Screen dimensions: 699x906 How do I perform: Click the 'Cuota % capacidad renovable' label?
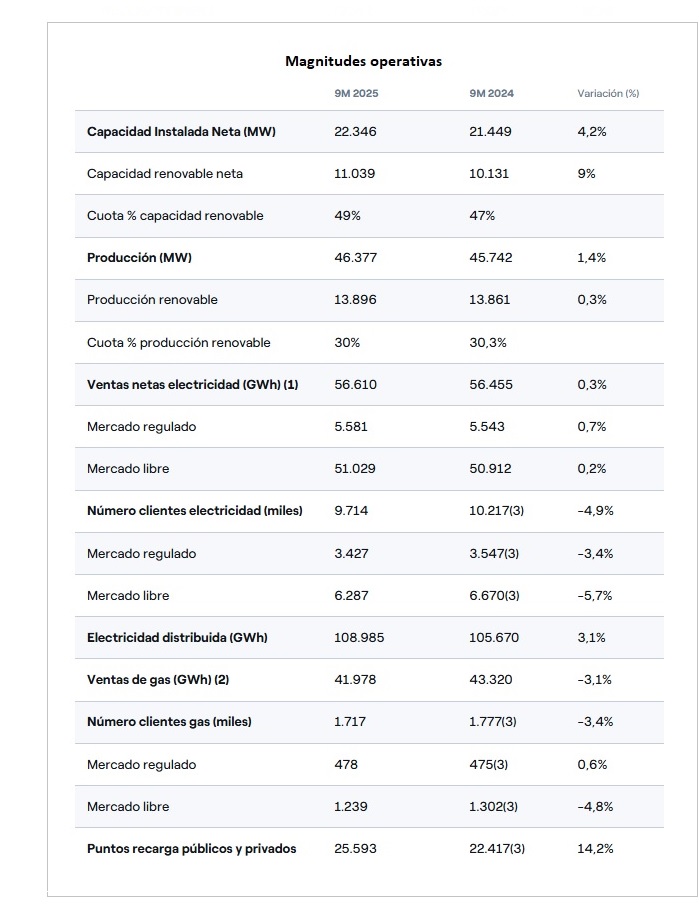(175, 216)
